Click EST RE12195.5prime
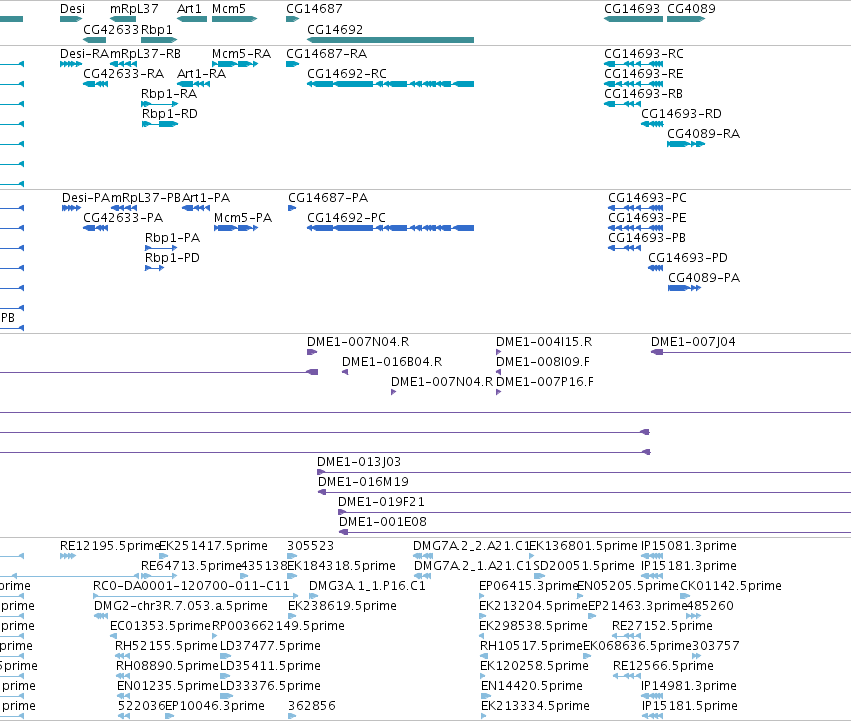The image size is (851, 721). (110, 546)
